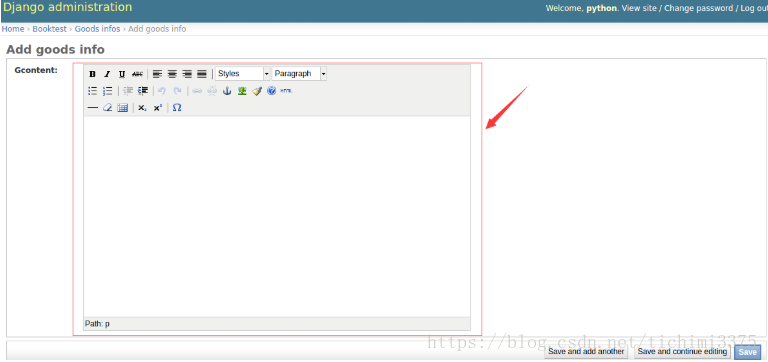
Task: Toggle bold formatting in the editor
Action: tap(92, 74)
